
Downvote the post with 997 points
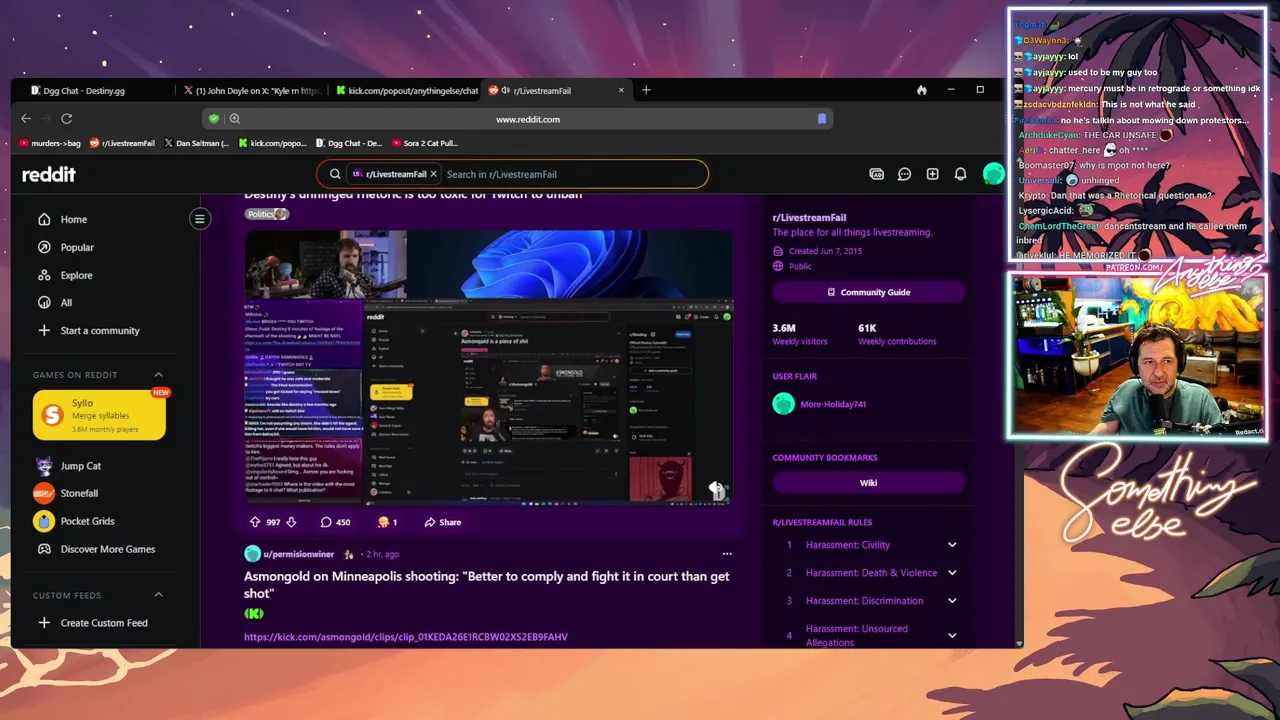(x=291, y=522)
